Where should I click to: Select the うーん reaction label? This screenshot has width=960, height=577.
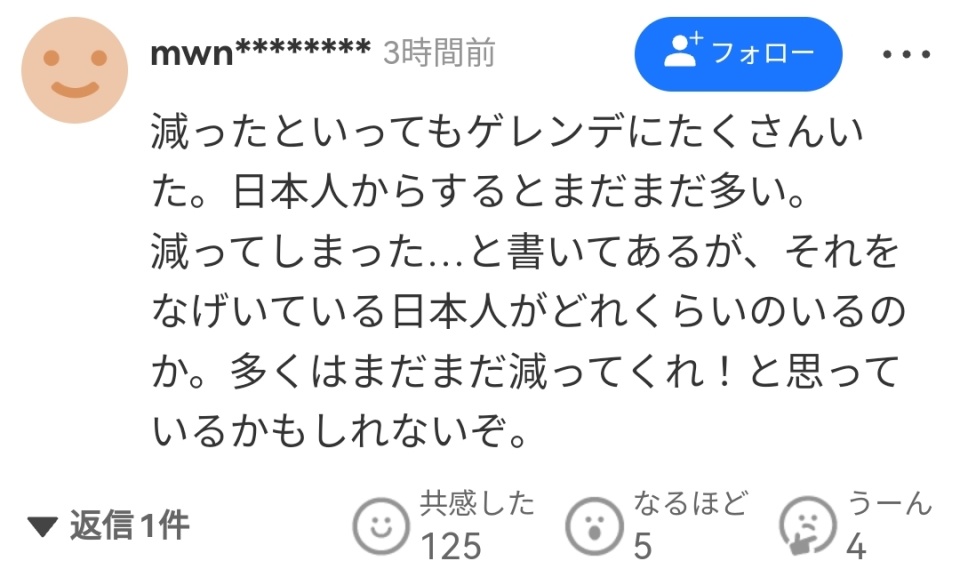click(x=889, y=503)
